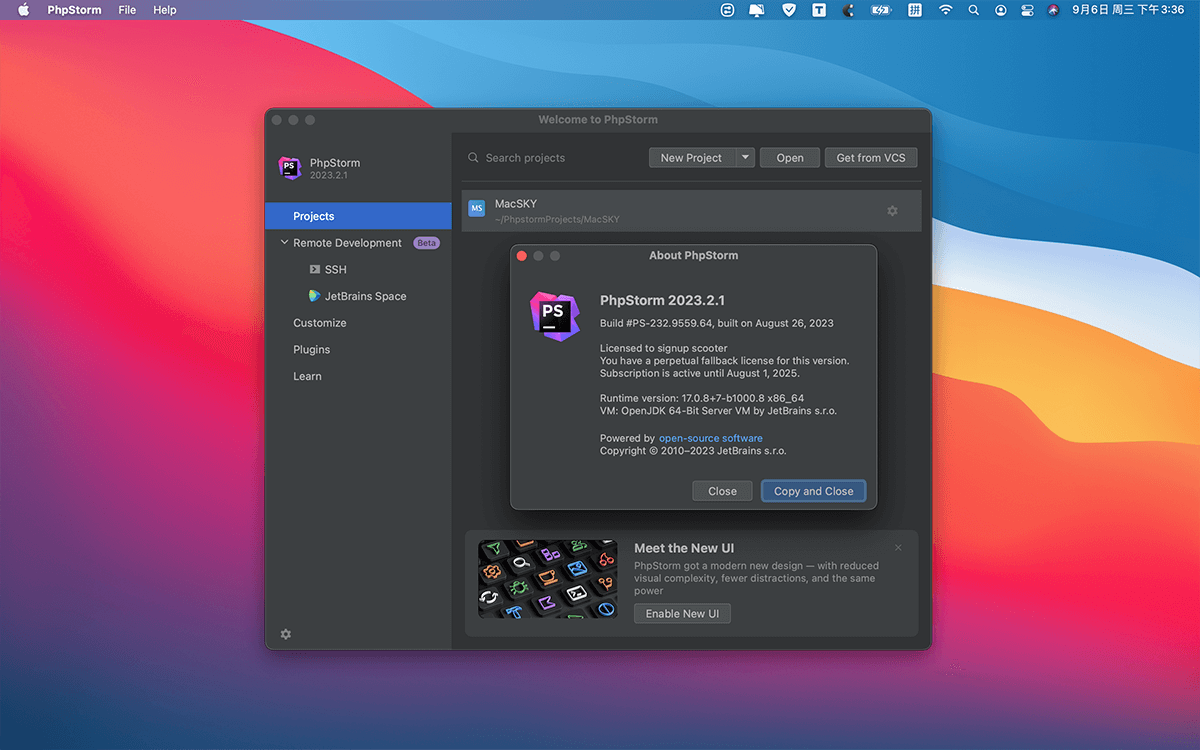Click the Runtime version line
This screenshot has width=1200, height=750.
click(x=702, y=399)
